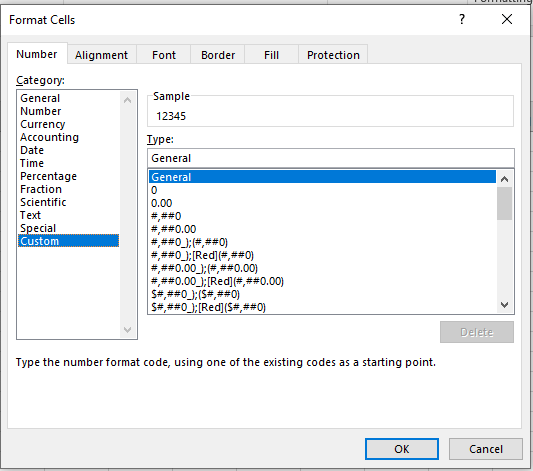Select the Custom category
The height and width of the screenshot is (471, 533).
[x=68, y=241]
